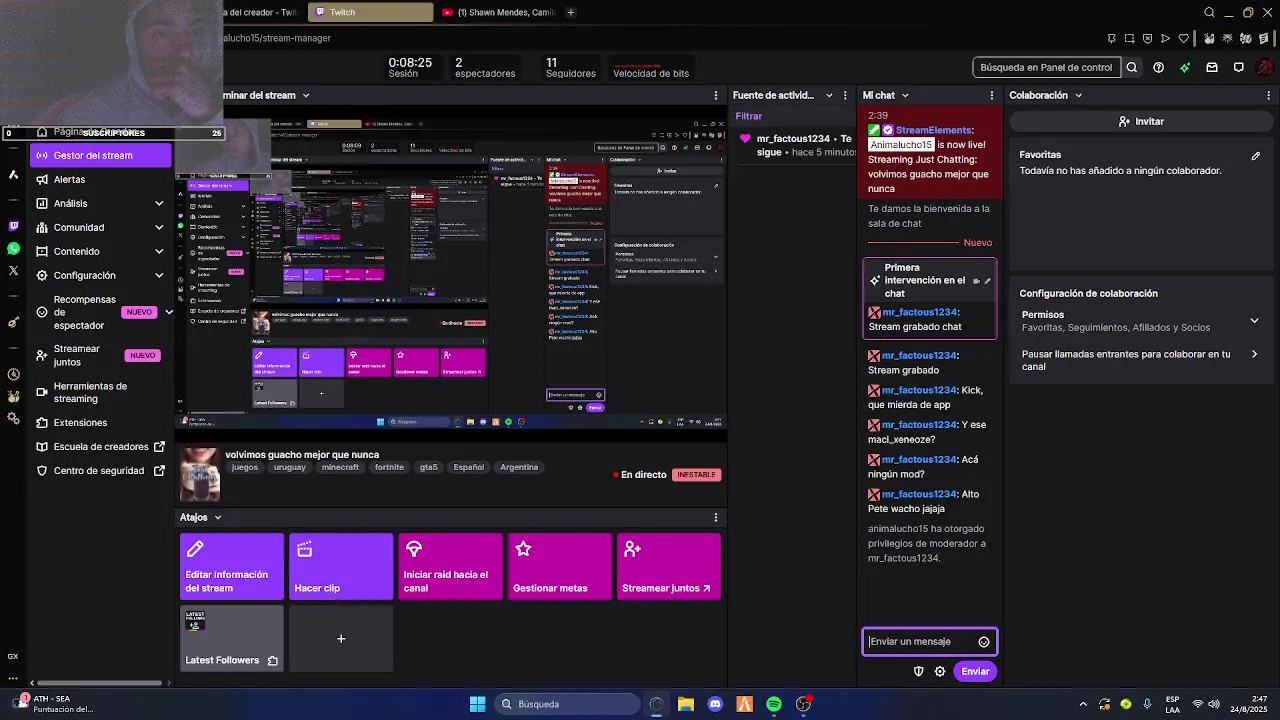
Task: Click Editar información del stream shortcut
Action: pos(232,566)
